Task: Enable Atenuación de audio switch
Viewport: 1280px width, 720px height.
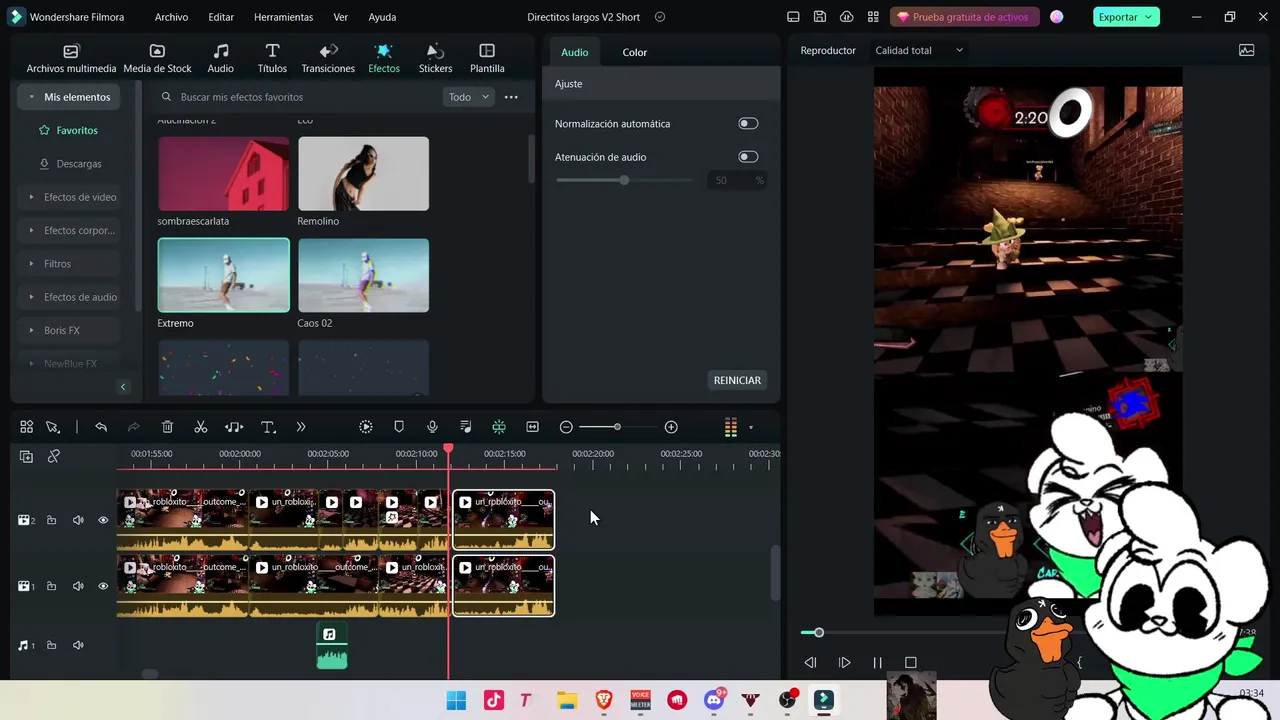Action: click(748, 157)
